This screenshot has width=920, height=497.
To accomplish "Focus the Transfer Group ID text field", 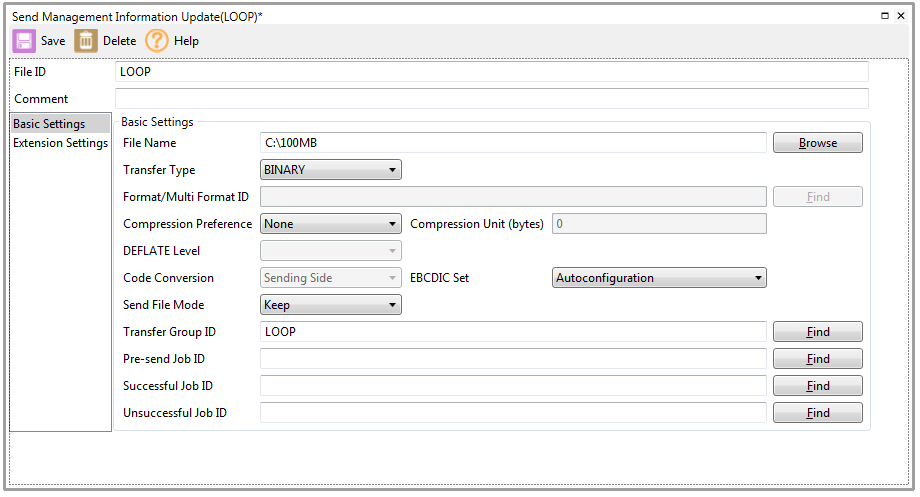I will pyautogui.click(x=512, y=332).
